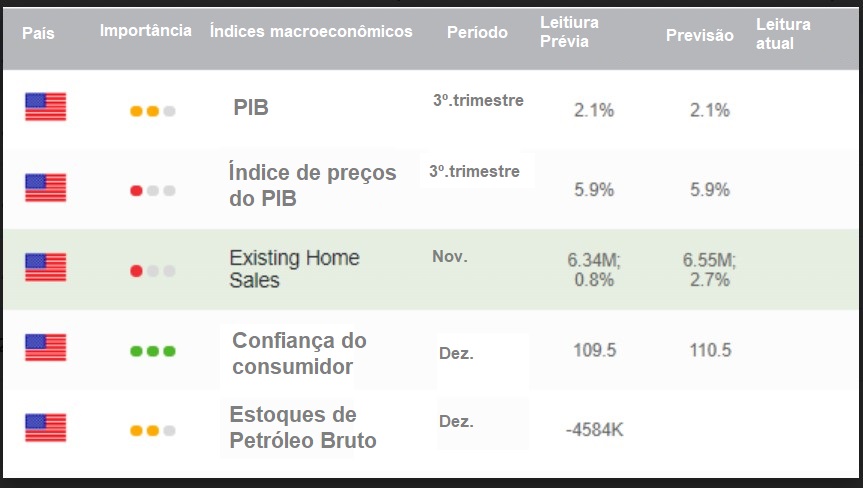
Task: Click the US flag beside Estoques de Petróleo Bruto
Action: 46,427
